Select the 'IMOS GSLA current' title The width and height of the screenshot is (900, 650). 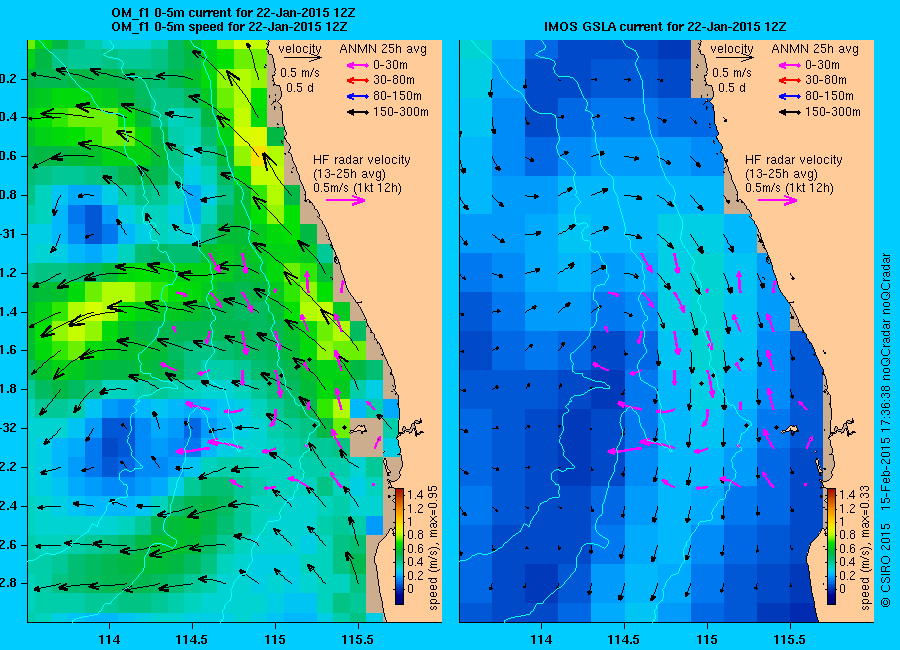click(665, 26)
